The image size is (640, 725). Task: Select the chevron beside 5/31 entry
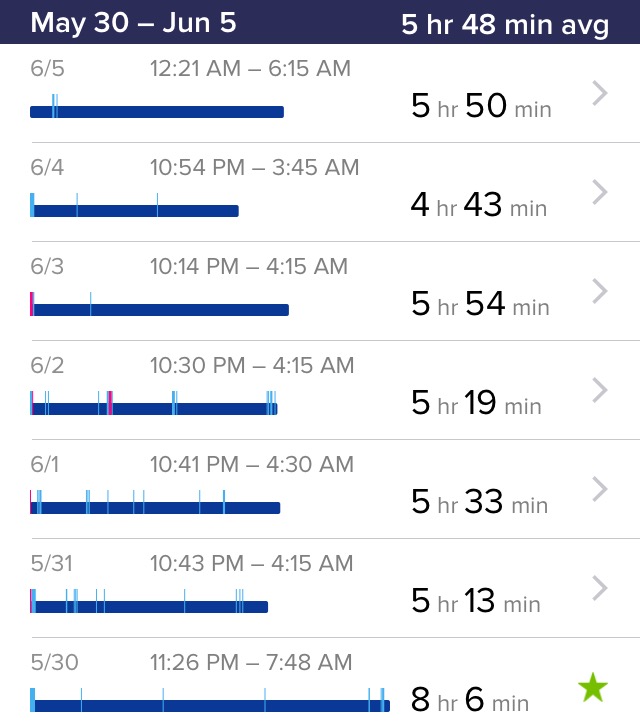pos(600,588)
